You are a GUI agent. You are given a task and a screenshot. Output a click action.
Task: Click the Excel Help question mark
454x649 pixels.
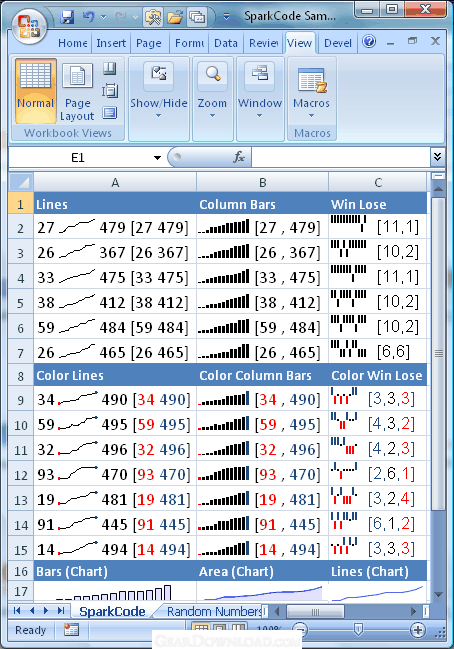tap(369, 41)
